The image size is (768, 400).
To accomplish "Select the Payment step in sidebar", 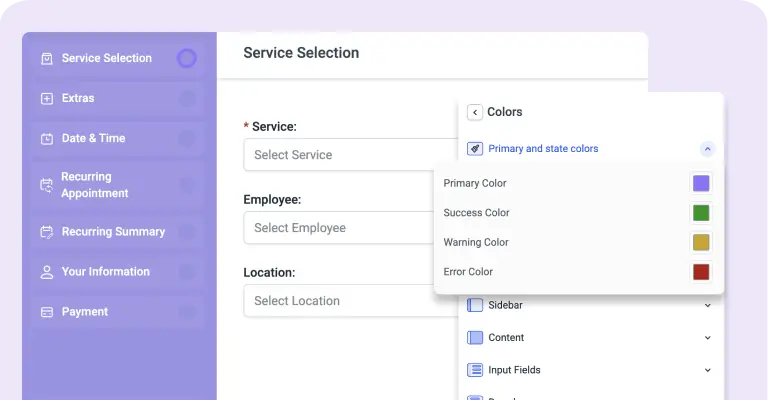I will 118,312.
